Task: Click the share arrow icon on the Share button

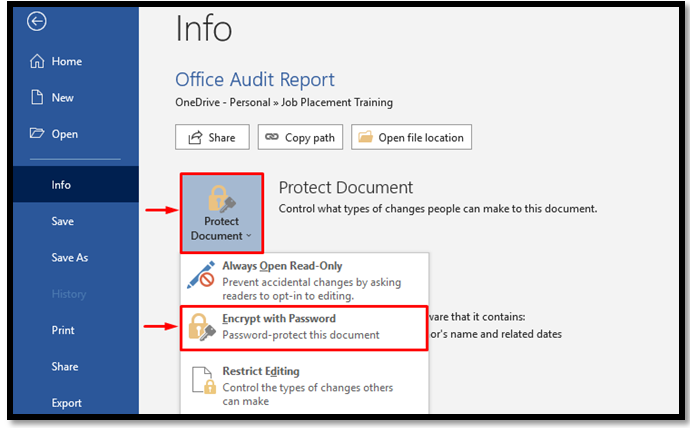Action: coord(195,137)
